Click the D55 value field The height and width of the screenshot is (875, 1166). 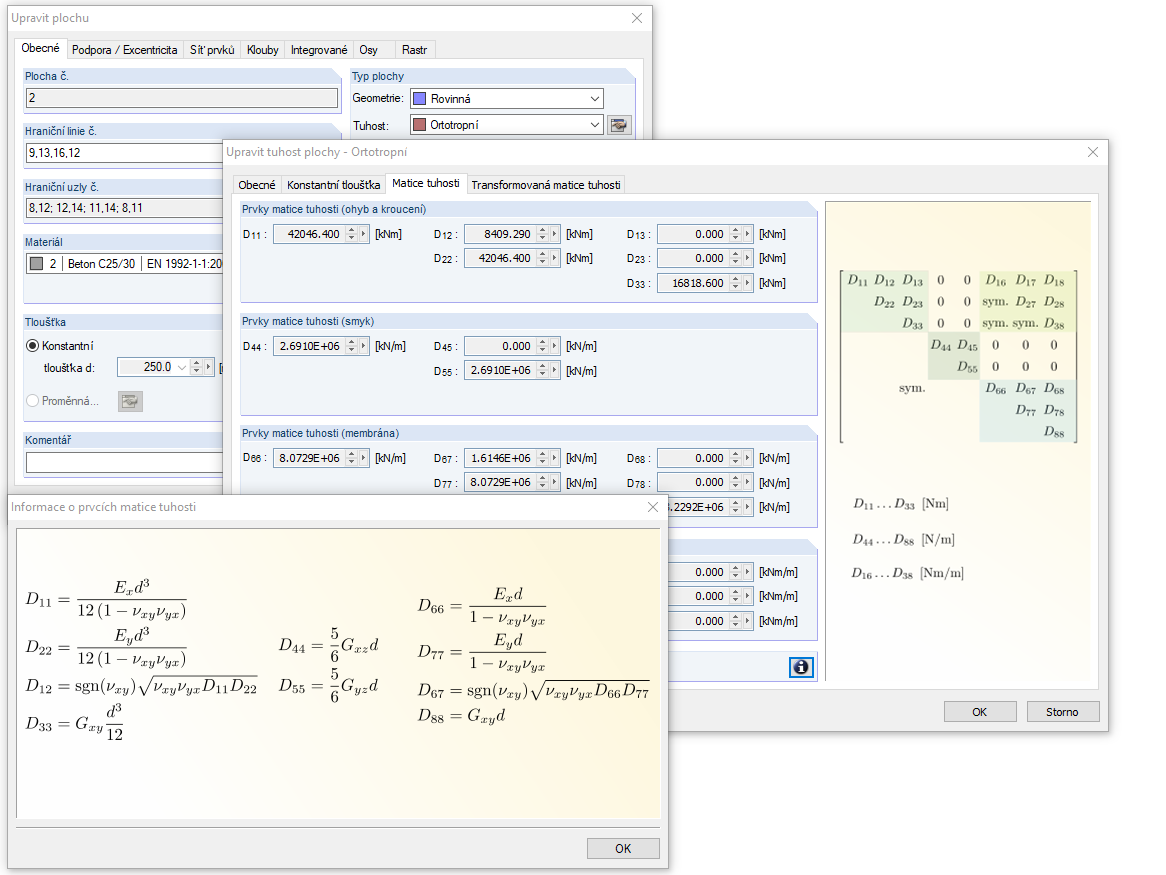500,370
